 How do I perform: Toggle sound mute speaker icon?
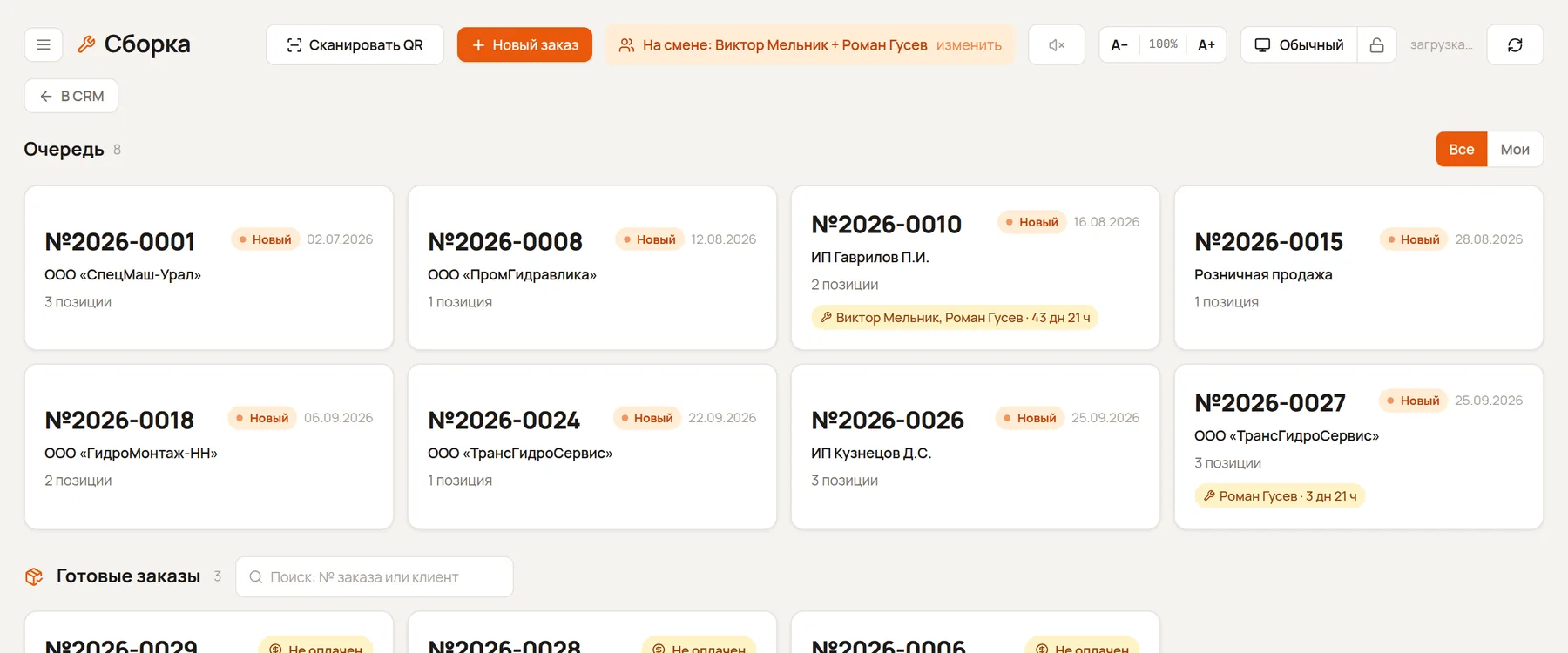(x=1057, y=44)
